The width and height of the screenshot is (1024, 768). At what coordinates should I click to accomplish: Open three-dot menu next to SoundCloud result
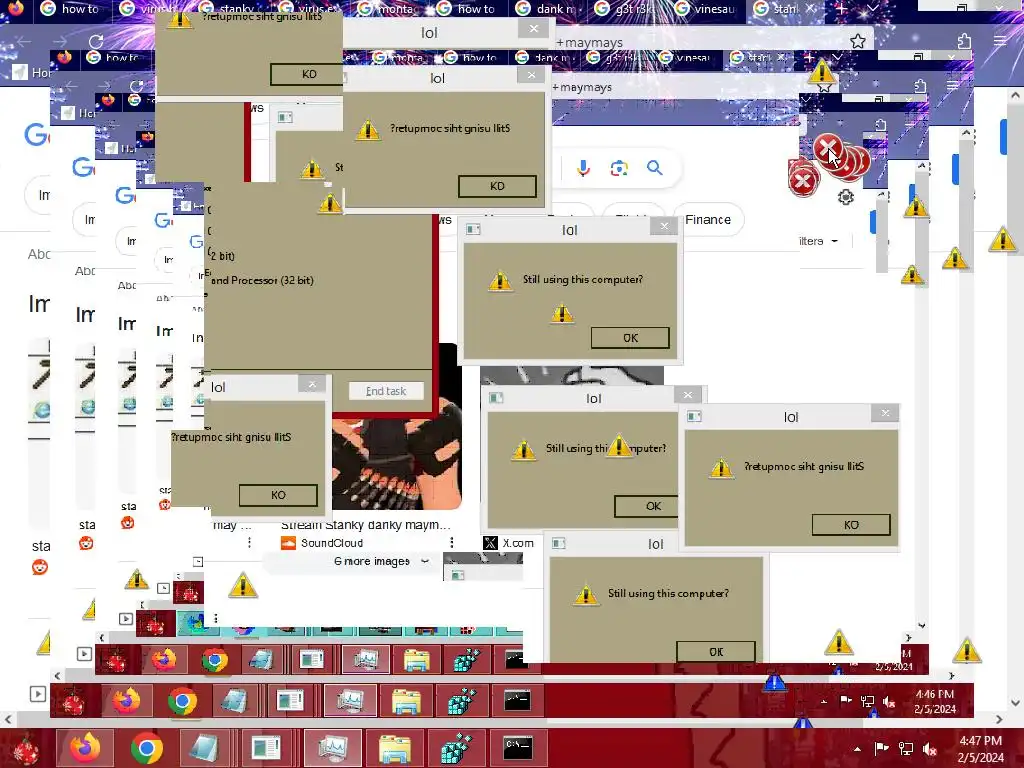(x=451, y=543)
